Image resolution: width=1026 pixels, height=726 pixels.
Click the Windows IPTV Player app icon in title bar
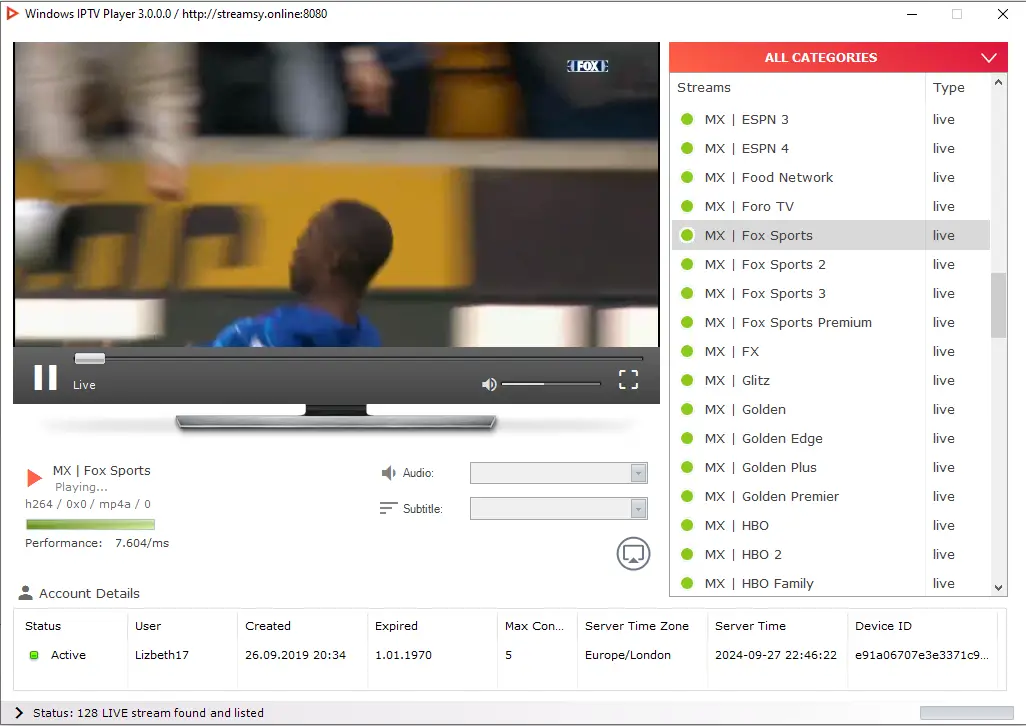tap(12, 13)
